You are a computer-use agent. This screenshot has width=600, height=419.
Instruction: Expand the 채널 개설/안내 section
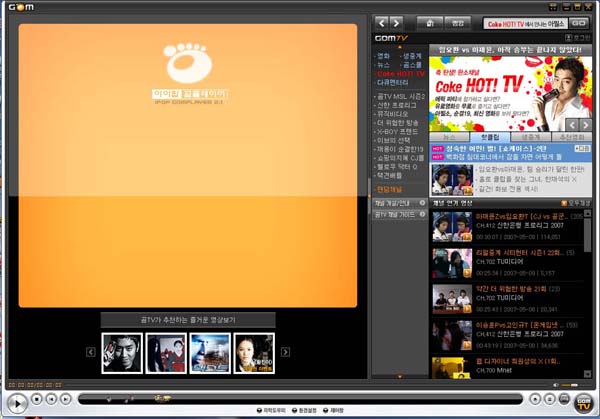399,203
